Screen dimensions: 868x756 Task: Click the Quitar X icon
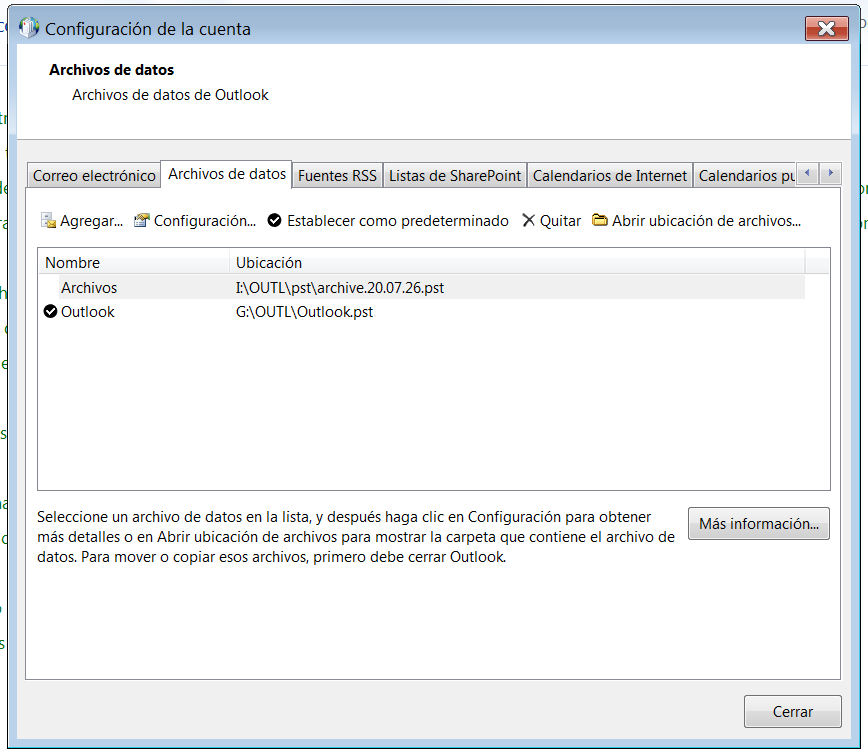(x=529, y=221)
